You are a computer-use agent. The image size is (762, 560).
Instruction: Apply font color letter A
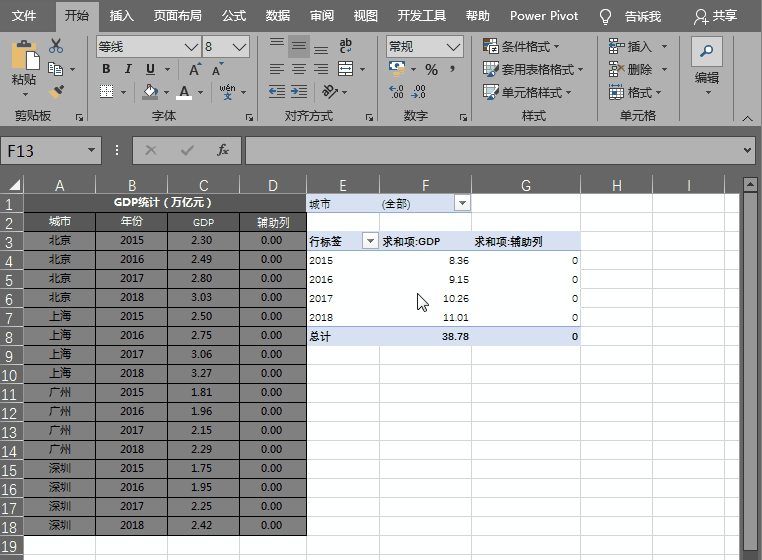click(184, 92)
